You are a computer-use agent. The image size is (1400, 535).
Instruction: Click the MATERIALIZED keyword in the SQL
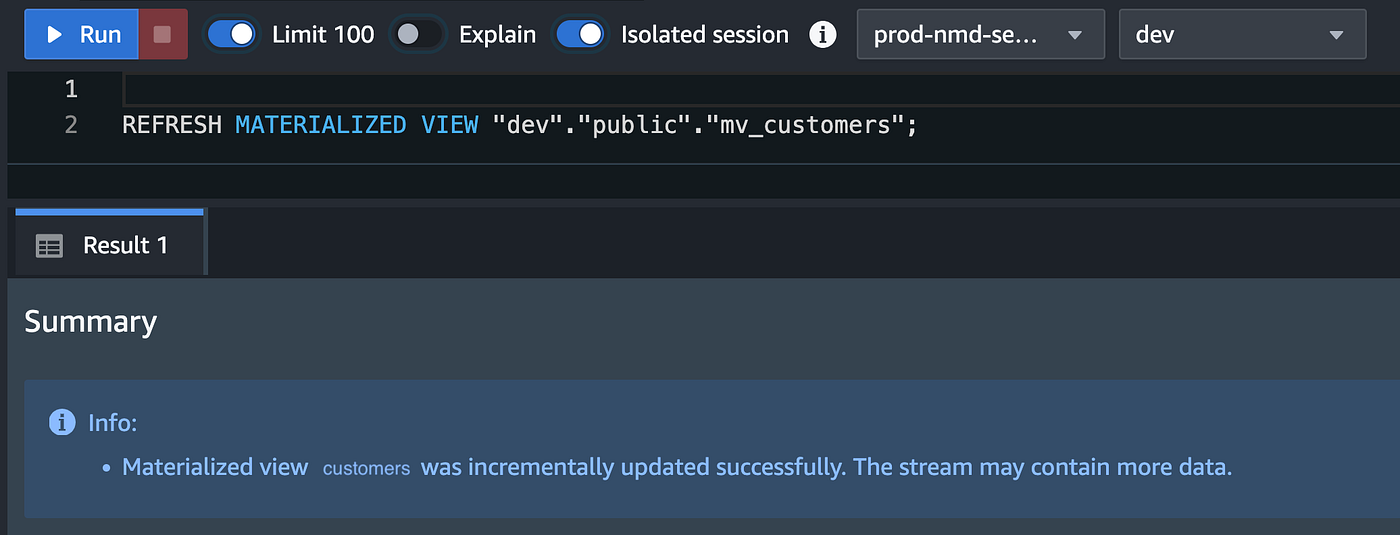coord(321,125)
